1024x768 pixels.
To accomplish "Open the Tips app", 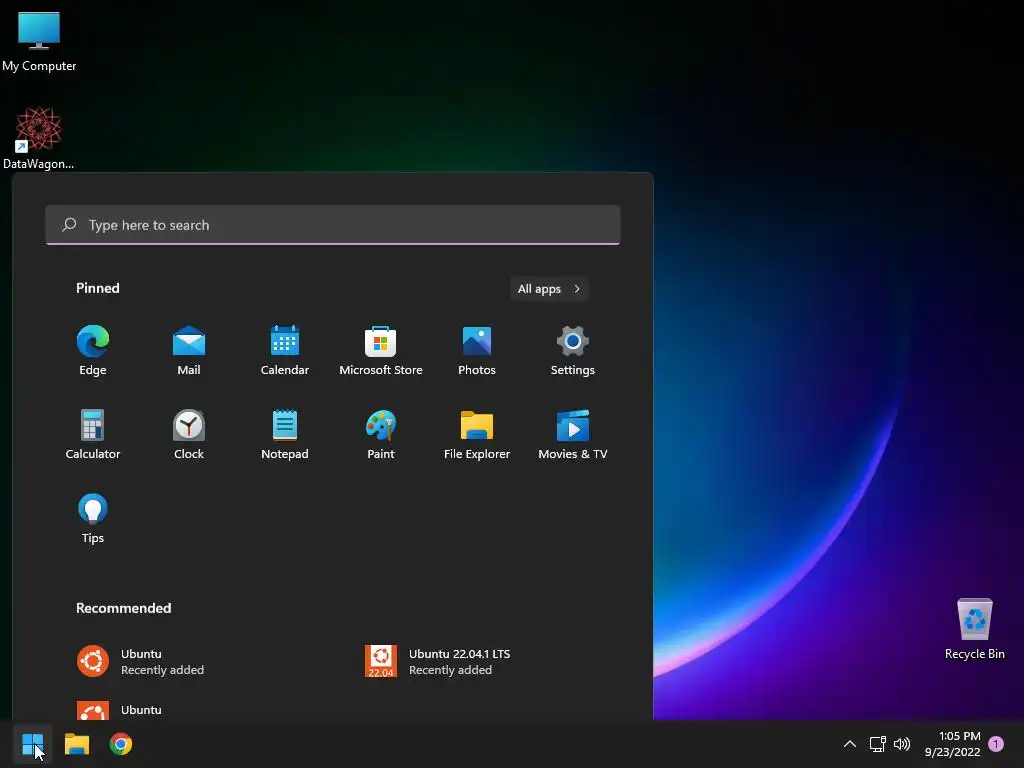I will pyautogui.click(x=93, y=519).
